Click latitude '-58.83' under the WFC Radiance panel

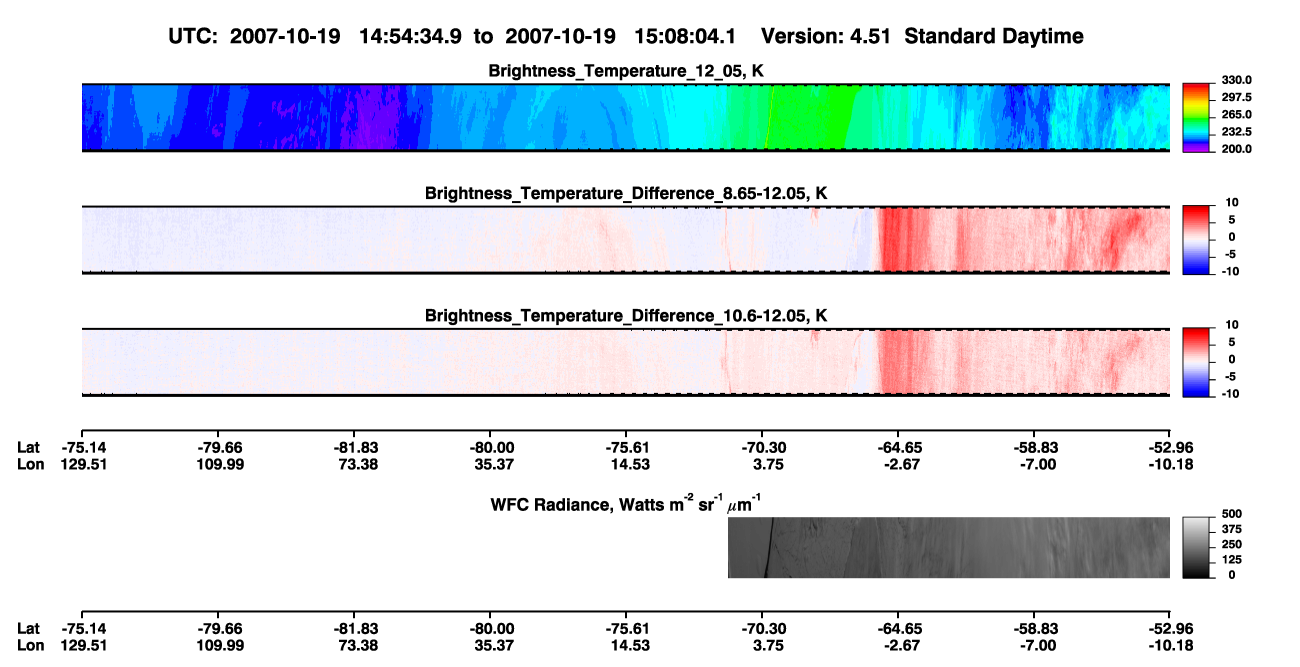1035,629
